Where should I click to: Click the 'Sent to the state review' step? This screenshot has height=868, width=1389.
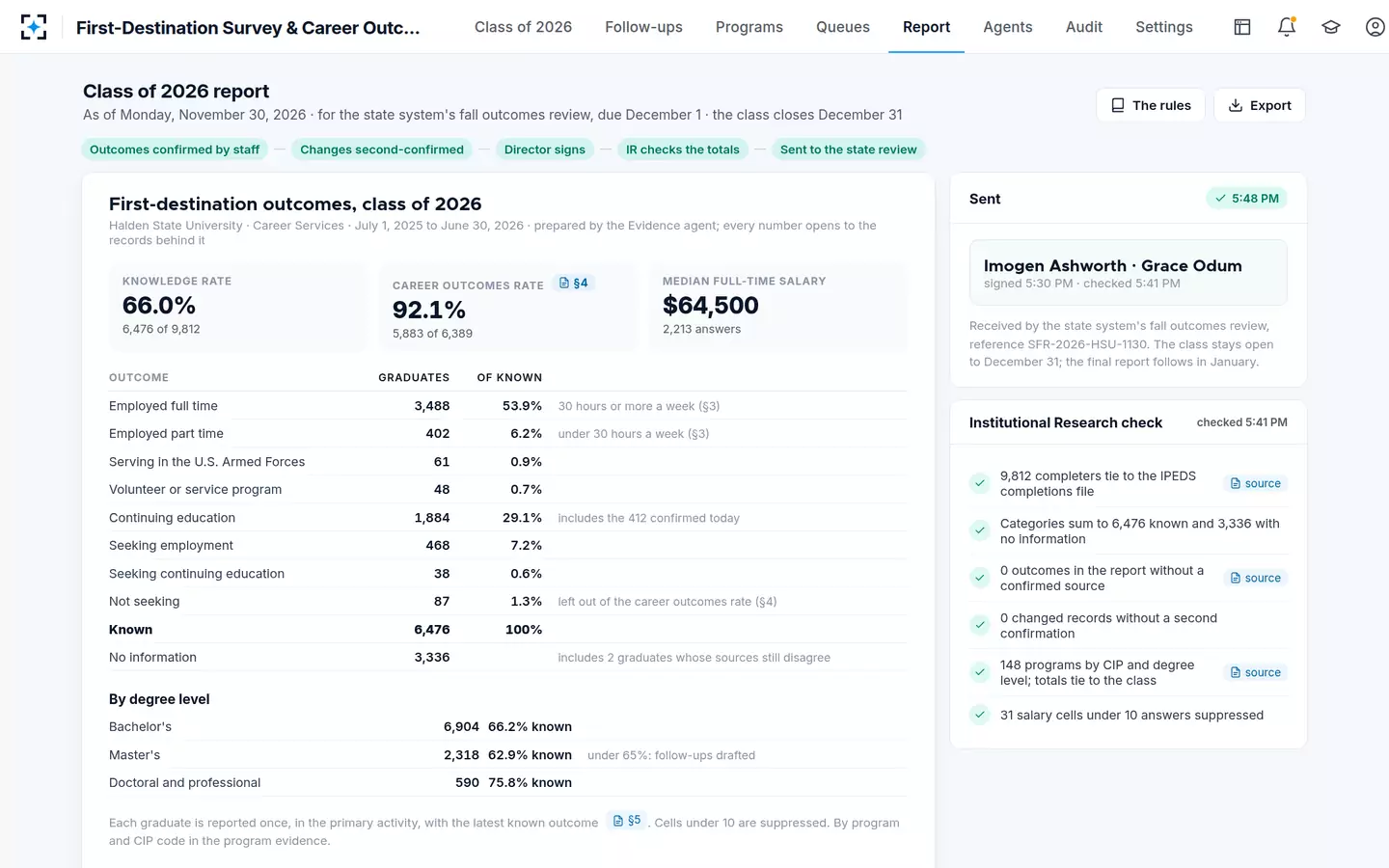click(x=849, y=149)
